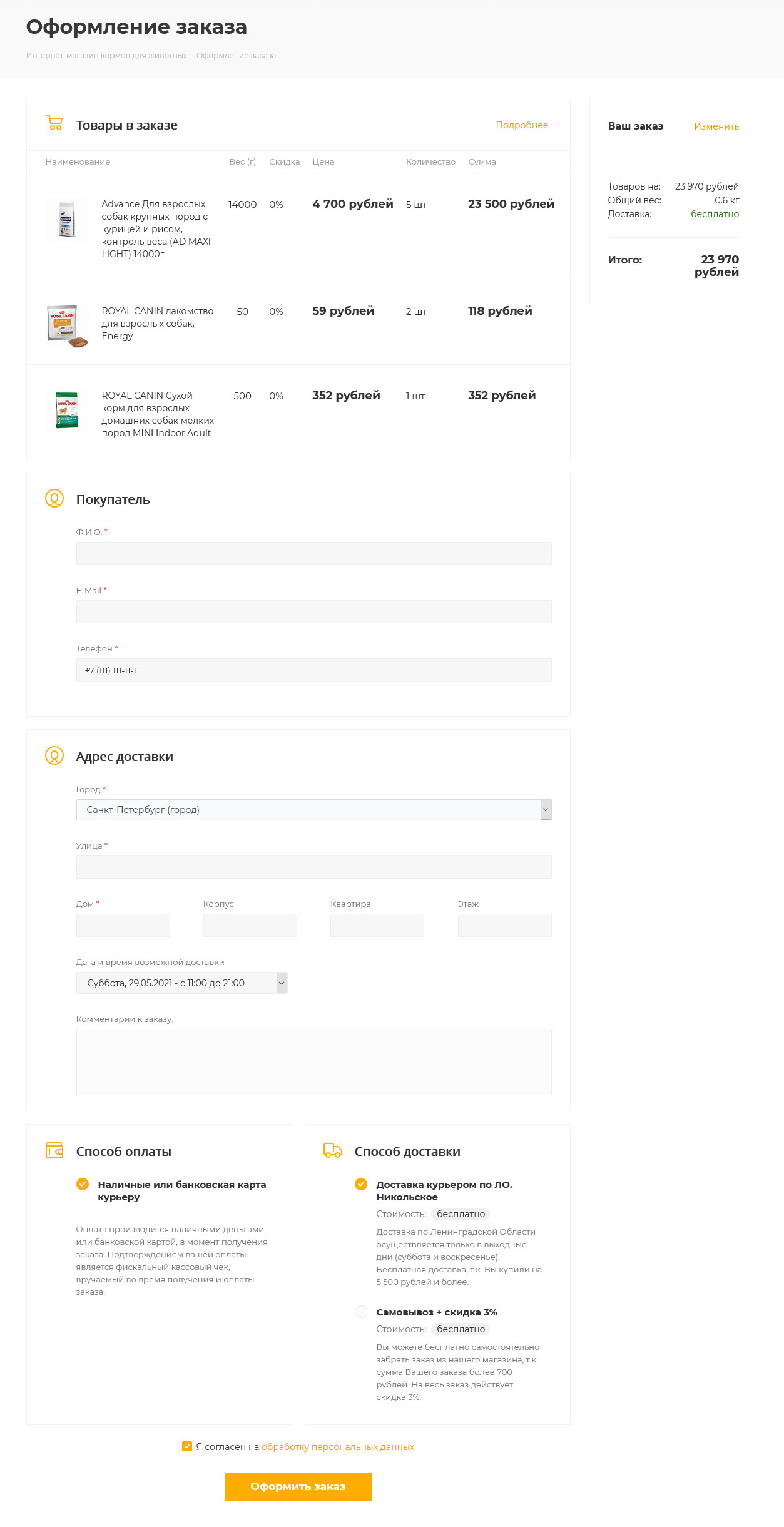This screenshot has width=784, height=1527.
Task: Click the 'Итого:' label in order summary
Action: click(x=625, y=260)
